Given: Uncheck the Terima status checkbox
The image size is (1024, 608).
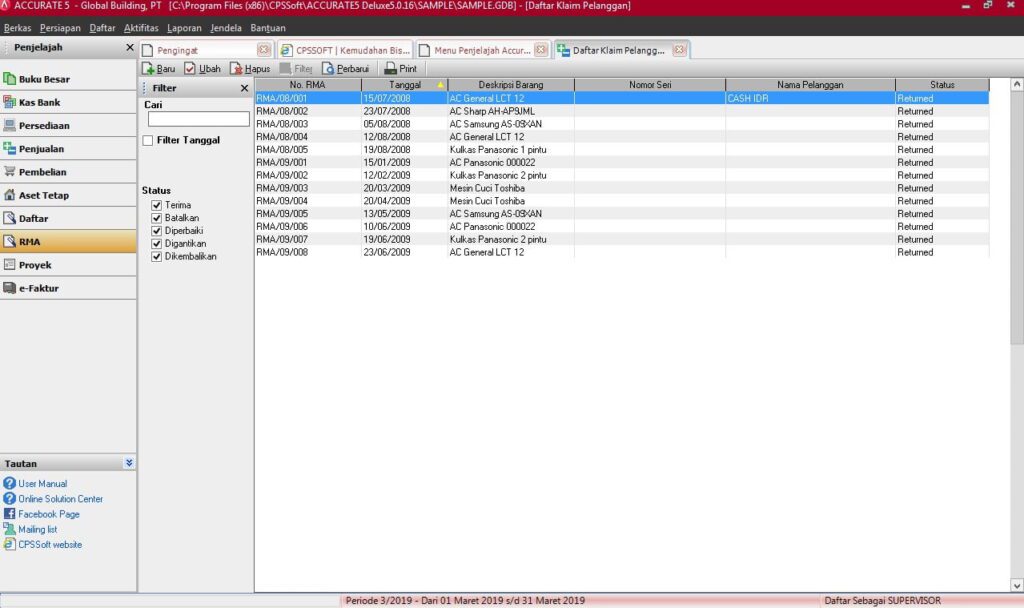Looking at the screenshot, I should [156, 205].
